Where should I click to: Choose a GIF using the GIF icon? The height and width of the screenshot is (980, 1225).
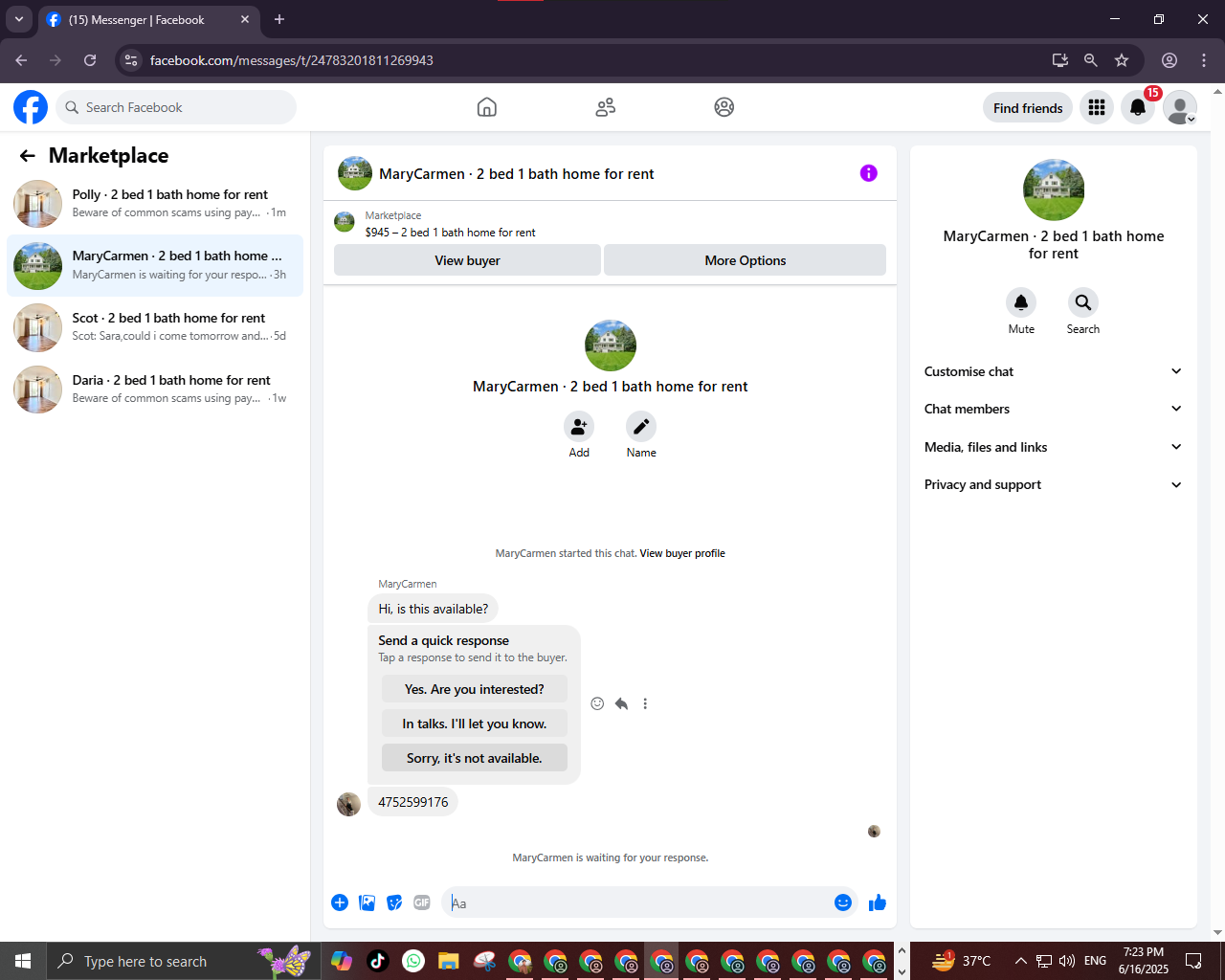coord(422,902)
